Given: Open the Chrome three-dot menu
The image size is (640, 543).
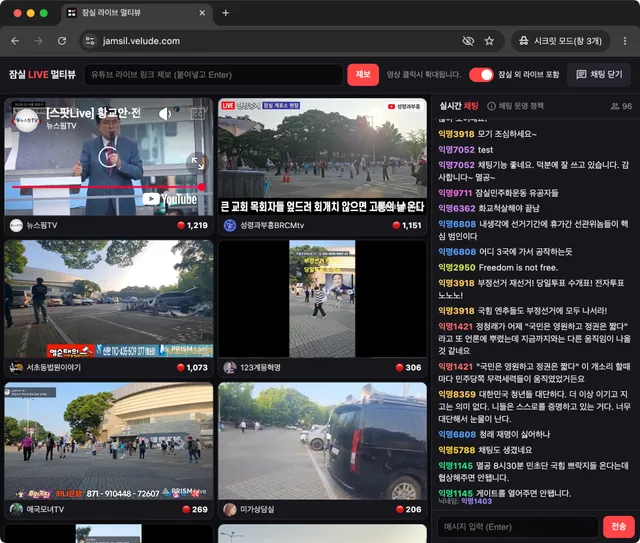Looking at the screenshot, I should pyautogui.click(x=625, y=41).
